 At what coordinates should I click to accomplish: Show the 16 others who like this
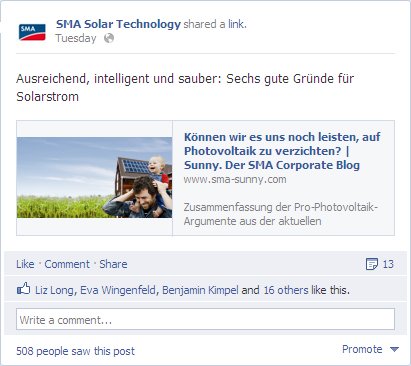pyautogui.click(x=286, y=290)
